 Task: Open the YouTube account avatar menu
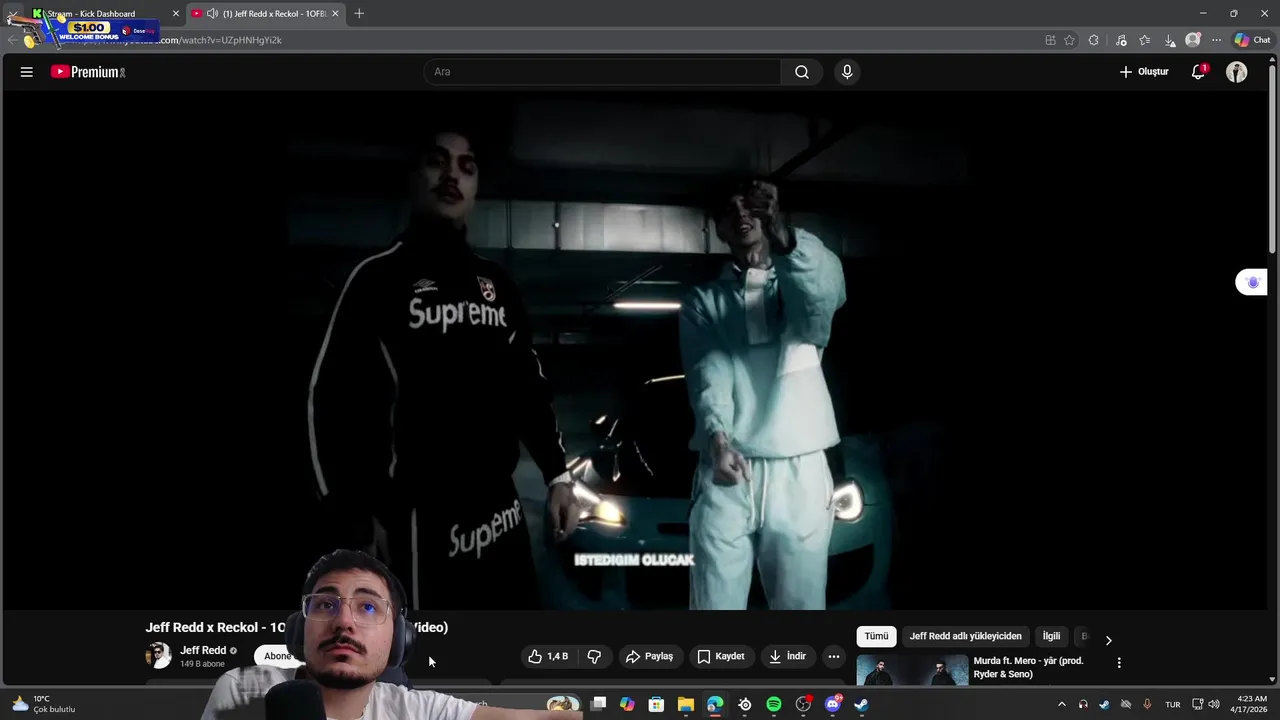coord(1237,72)
